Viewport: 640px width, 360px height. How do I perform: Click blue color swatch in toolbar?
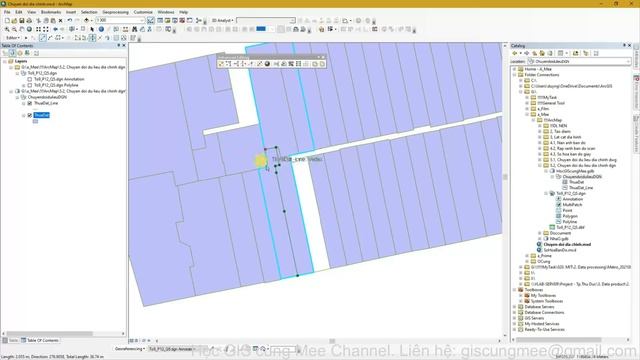click(261, 29)
